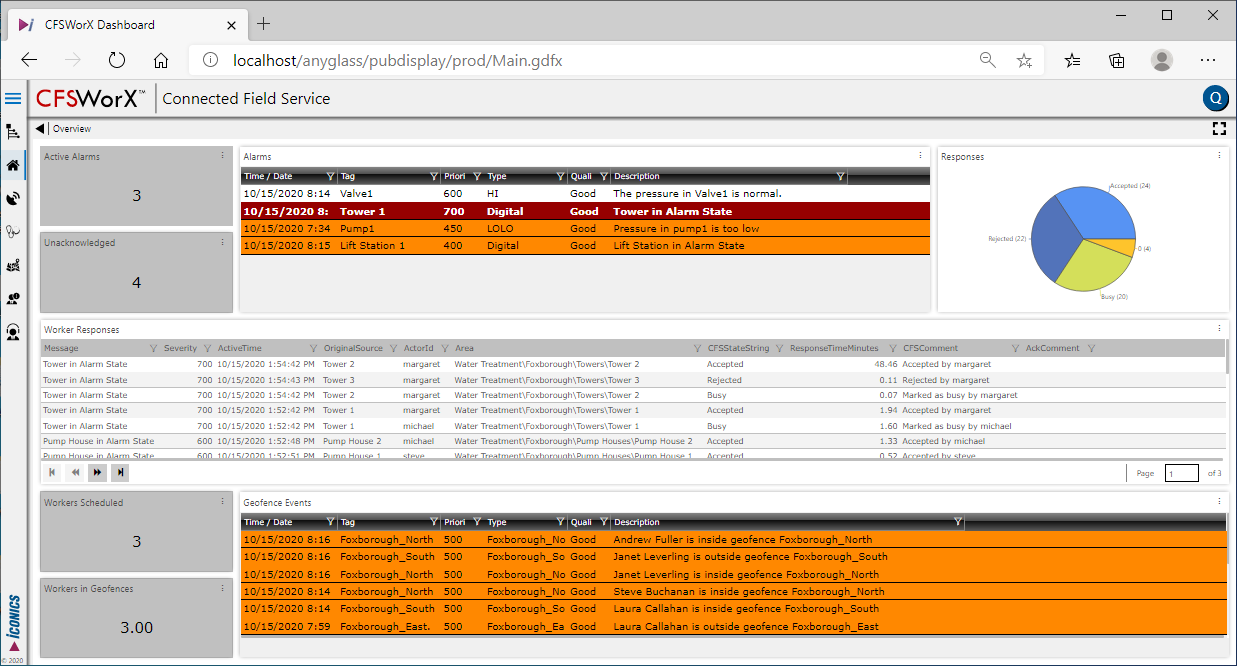Click the Overview back arrow
Screen dimensions: 1237x666
pos(40,129)
